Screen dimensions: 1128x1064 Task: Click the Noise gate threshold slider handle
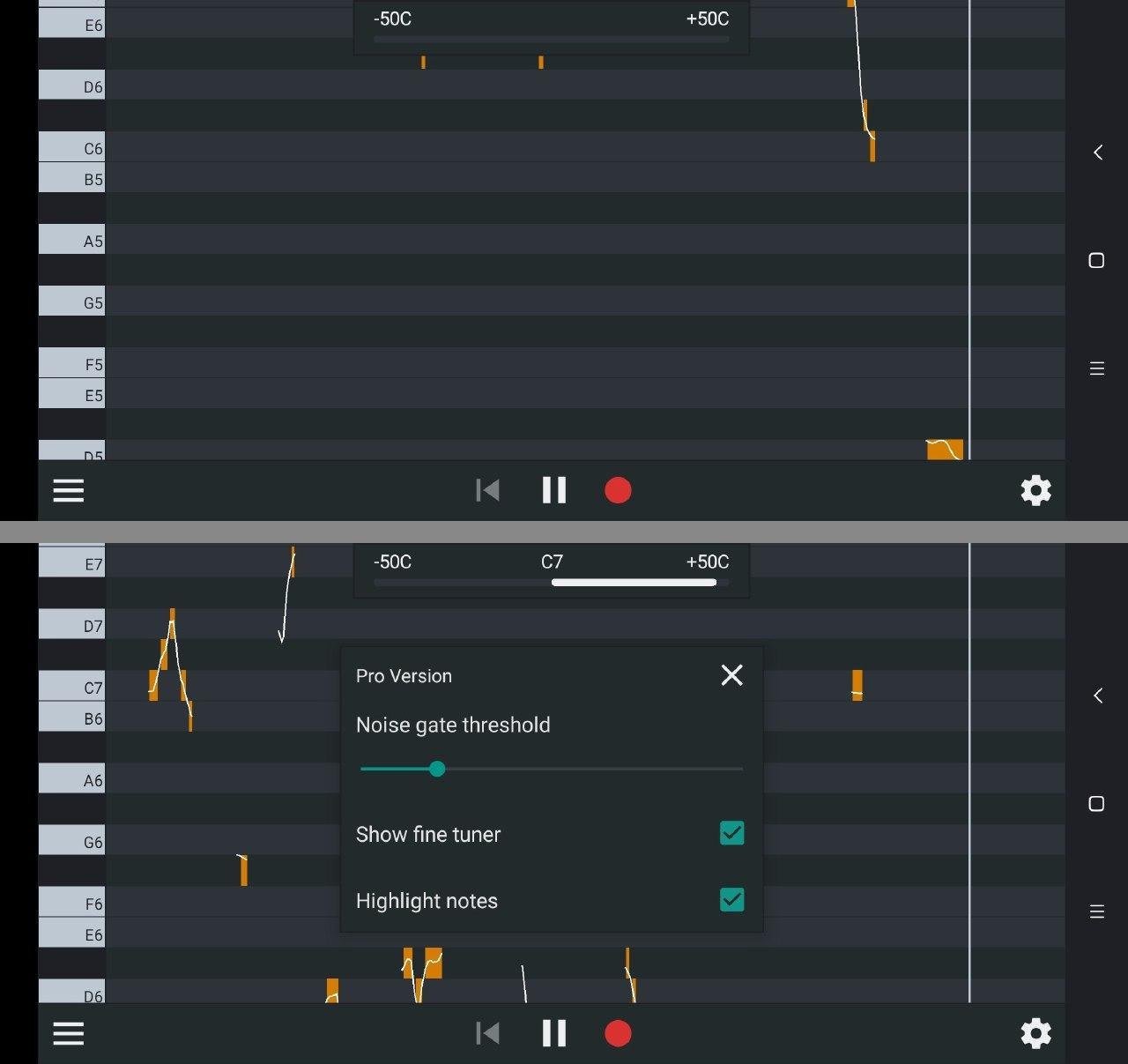tap(437, 769)
